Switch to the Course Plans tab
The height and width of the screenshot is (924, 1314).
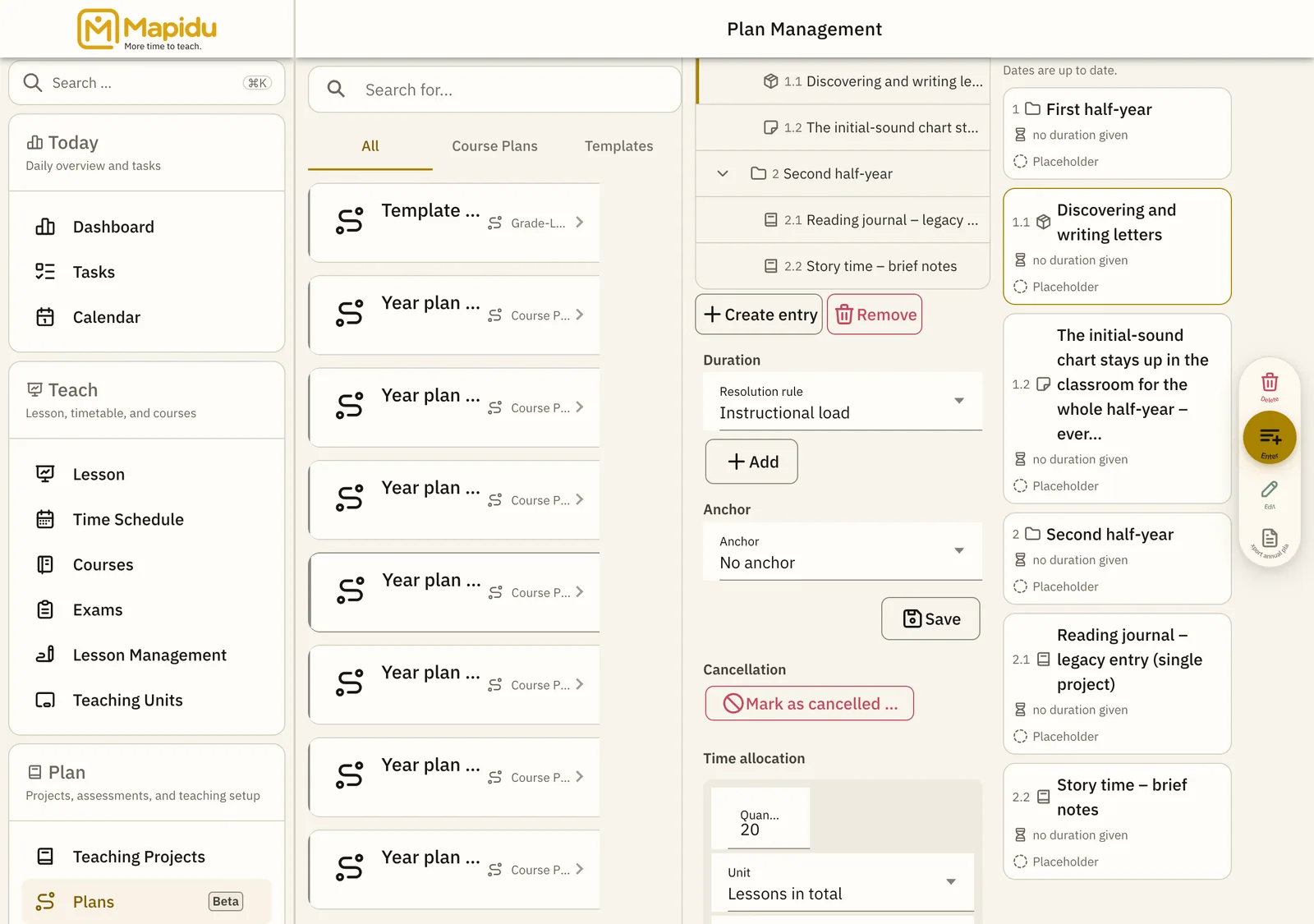(494, 146)
